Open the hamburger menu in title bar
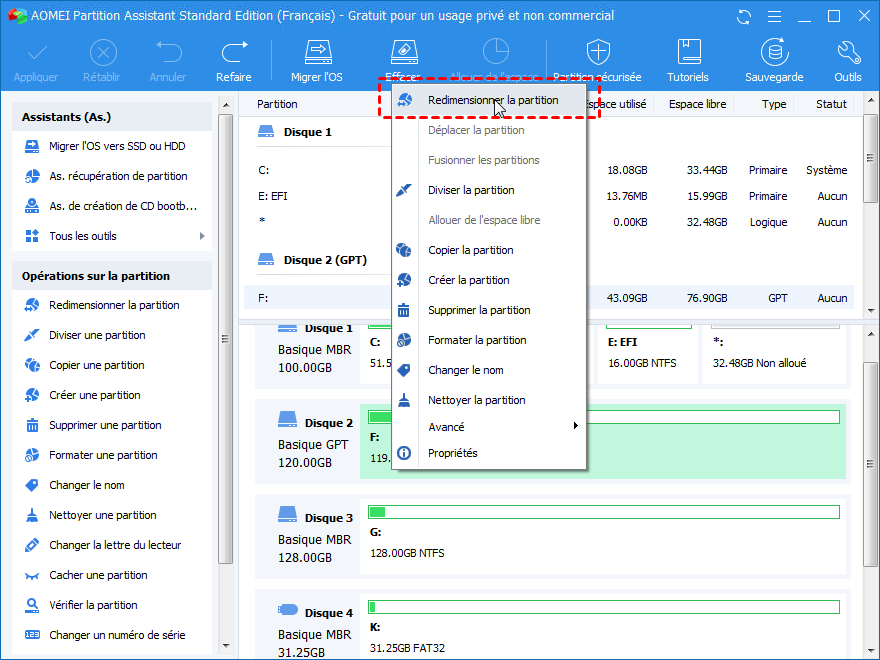The width and height of the screenshot is (880, 660). tap(774, 17)
